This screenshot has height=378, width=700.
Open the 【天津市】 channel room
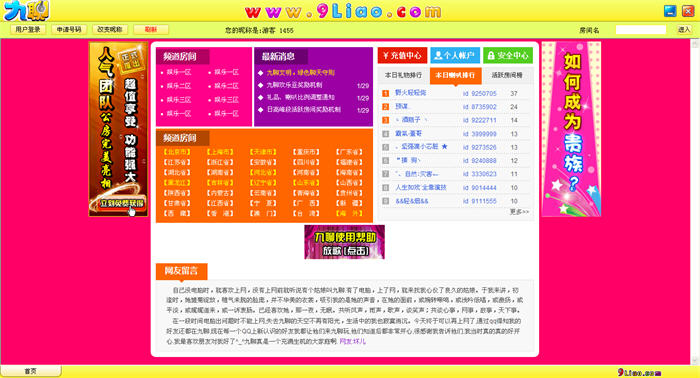pos(263,152)
